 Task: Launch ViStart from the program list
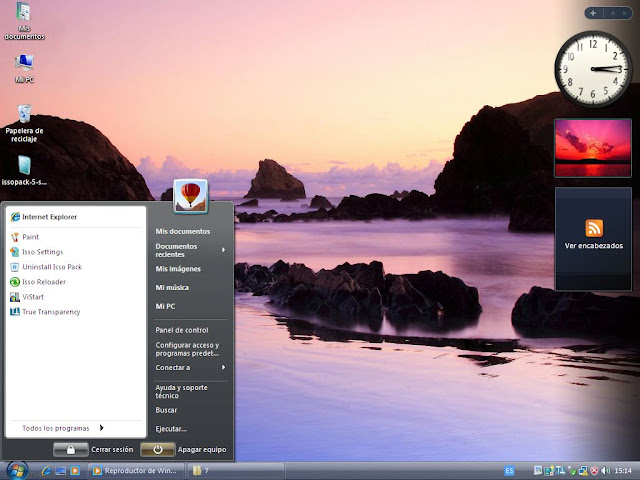32,297
